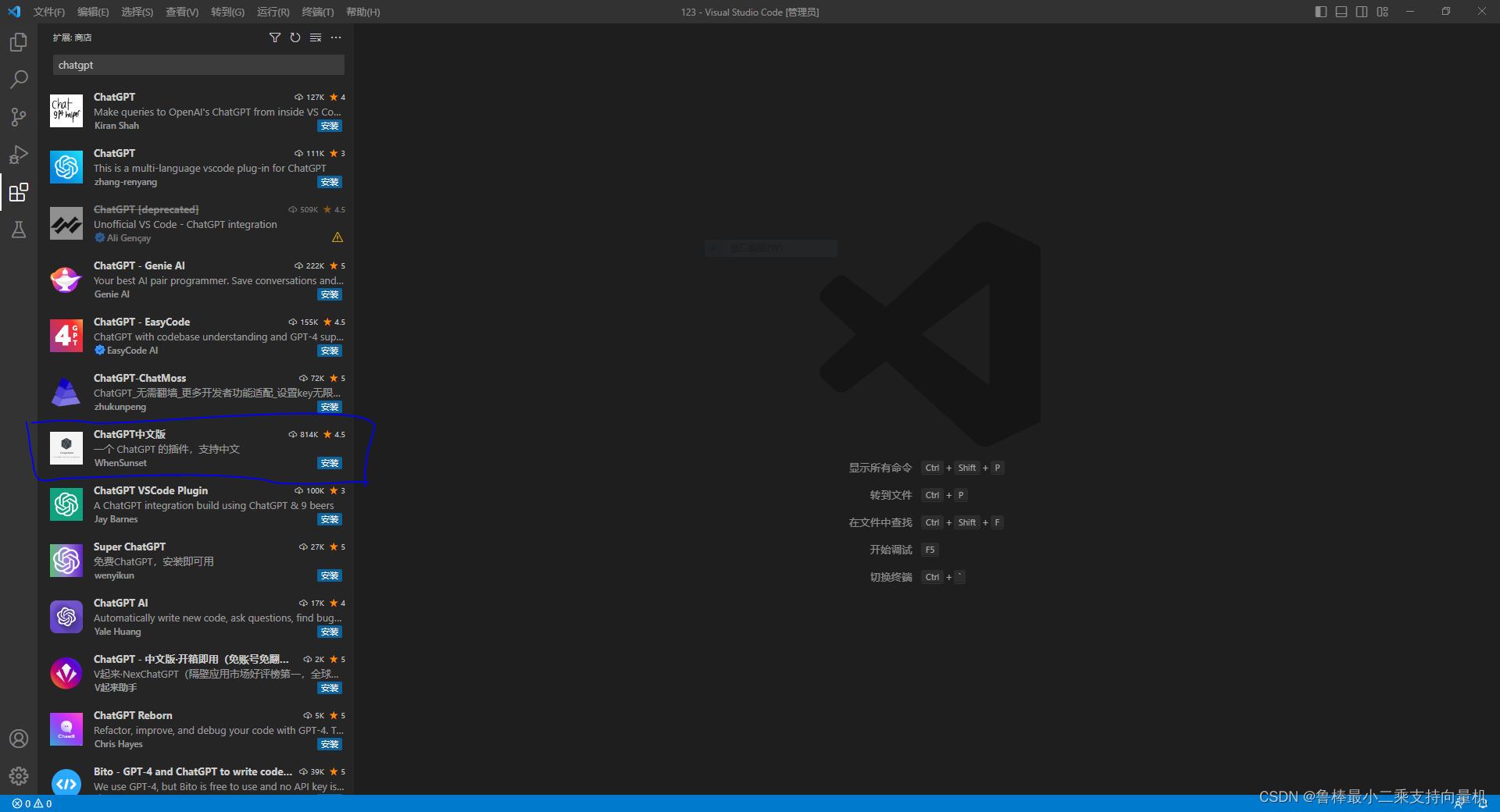Open the 转到(G) menu
The image size is (1500, 812).
tap(227, 12)
